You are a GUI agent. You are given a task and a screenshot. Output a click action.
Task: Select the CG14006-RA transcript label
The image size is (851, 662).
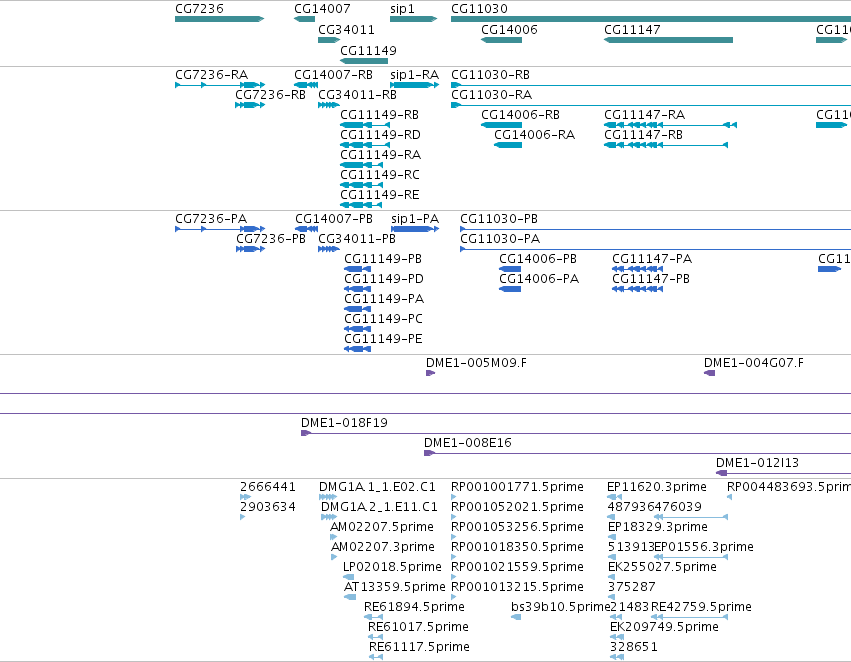535,135
